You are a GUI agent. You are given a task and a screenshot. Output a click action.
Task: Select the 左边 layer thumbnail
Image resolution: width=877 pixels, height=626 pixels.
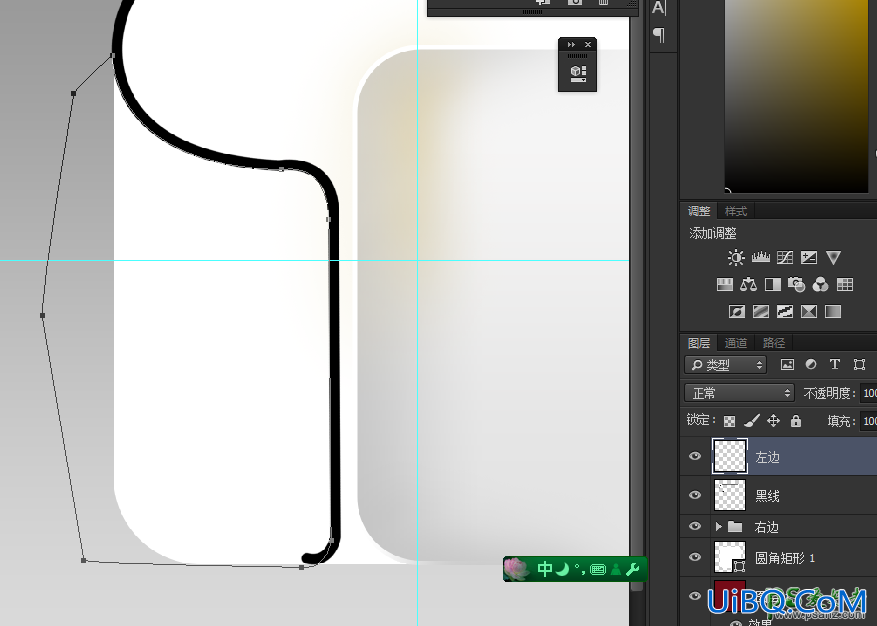point(730,456)
